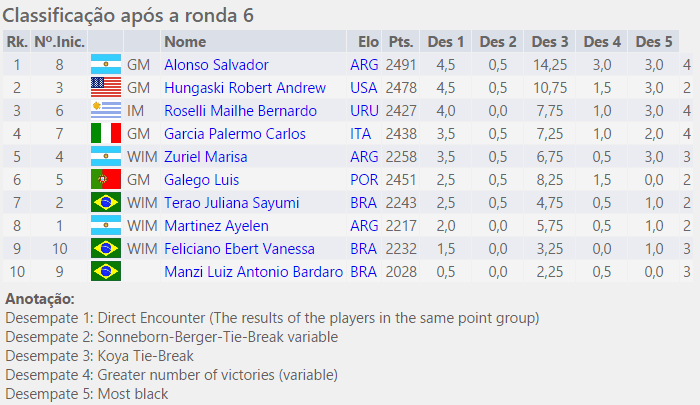Viewport: 700px width, 405px height.
Task: Open player link Manzi Luiz Antonio Bardaro
Action: tap(253, 271)
